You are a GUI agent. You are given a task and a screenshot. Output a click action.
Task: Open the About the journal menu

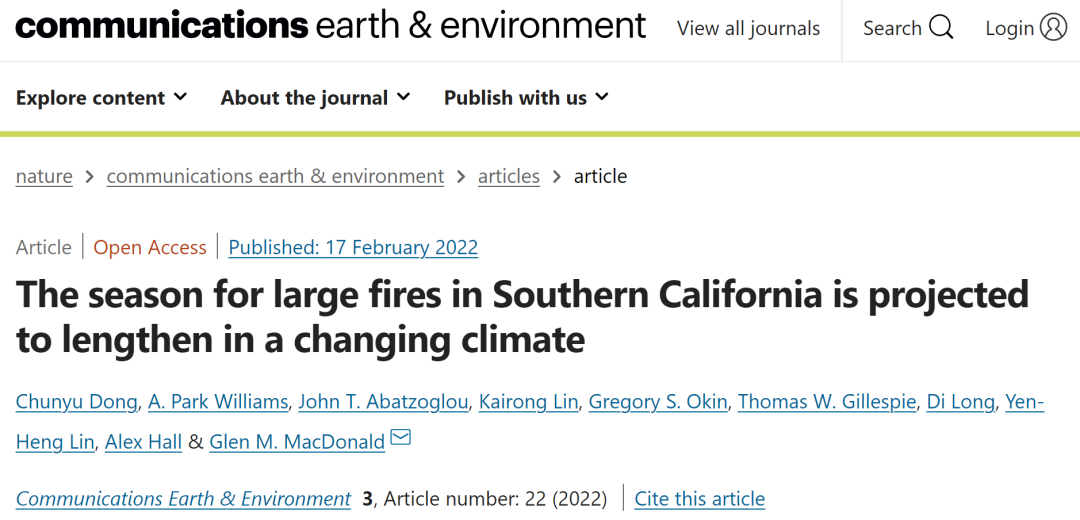(315, 97)
